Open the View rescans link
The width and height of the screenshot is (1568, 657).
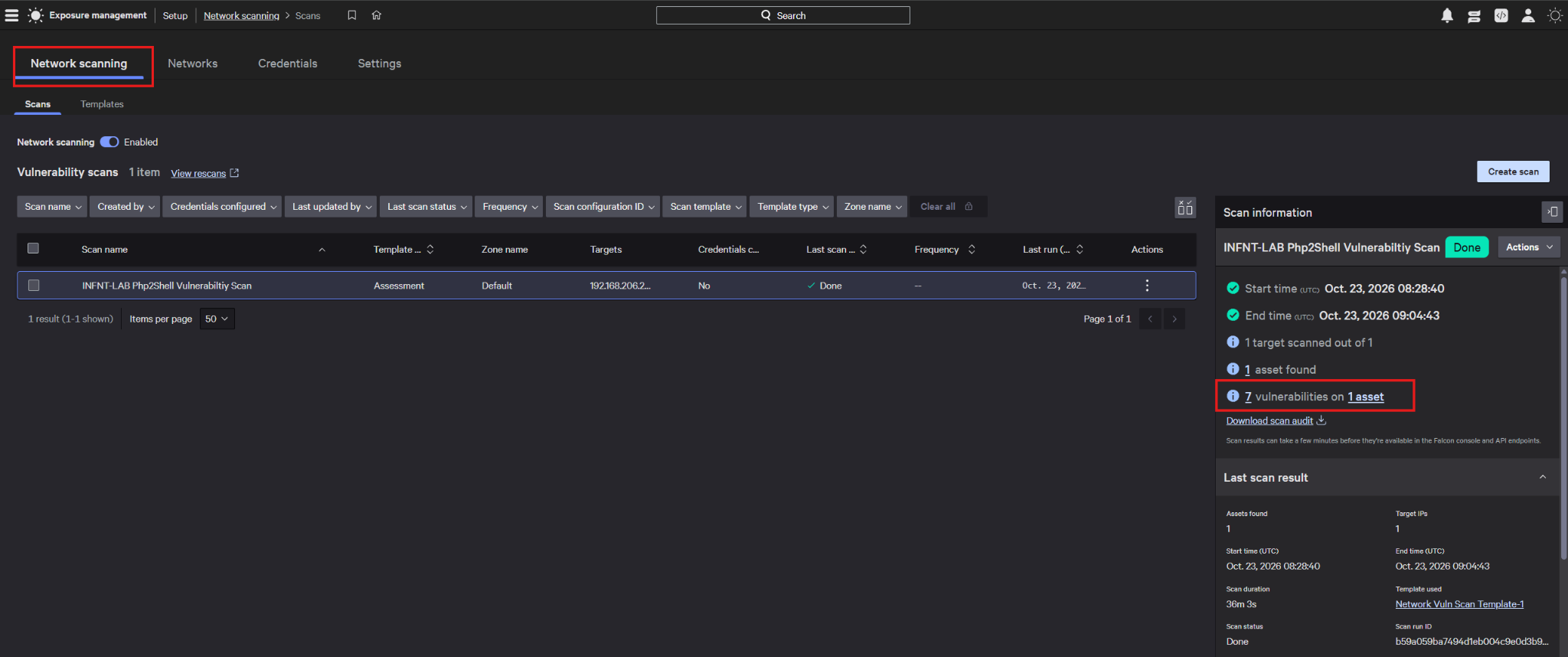pos(198,174)
